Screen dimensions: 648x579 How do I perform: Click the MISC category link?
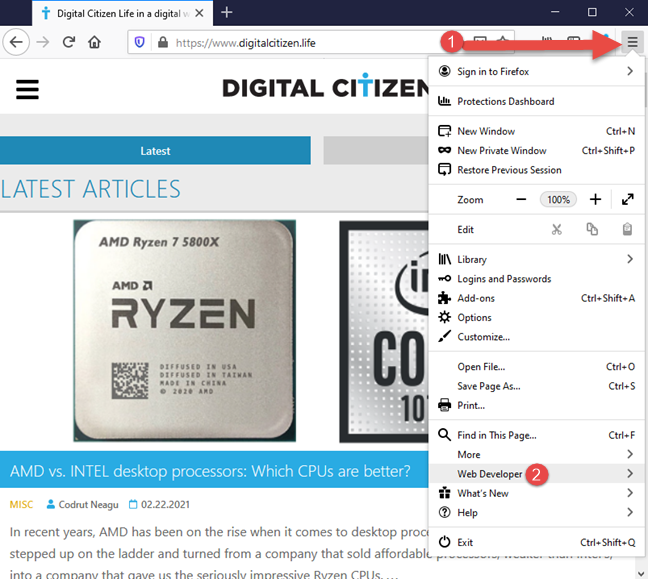[x=21, y=505]
